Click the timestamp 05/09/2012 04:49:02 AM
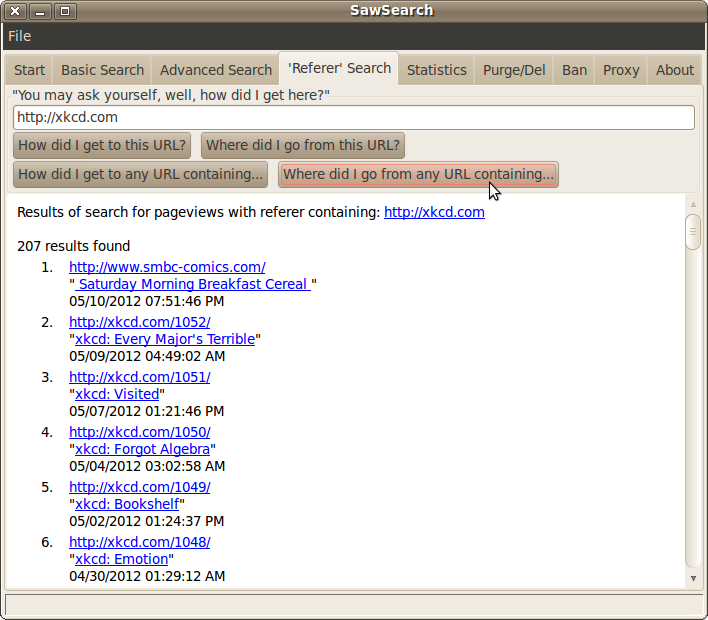Image resolution: width=708 pixels, height=620 pixels. click(147, 356)
